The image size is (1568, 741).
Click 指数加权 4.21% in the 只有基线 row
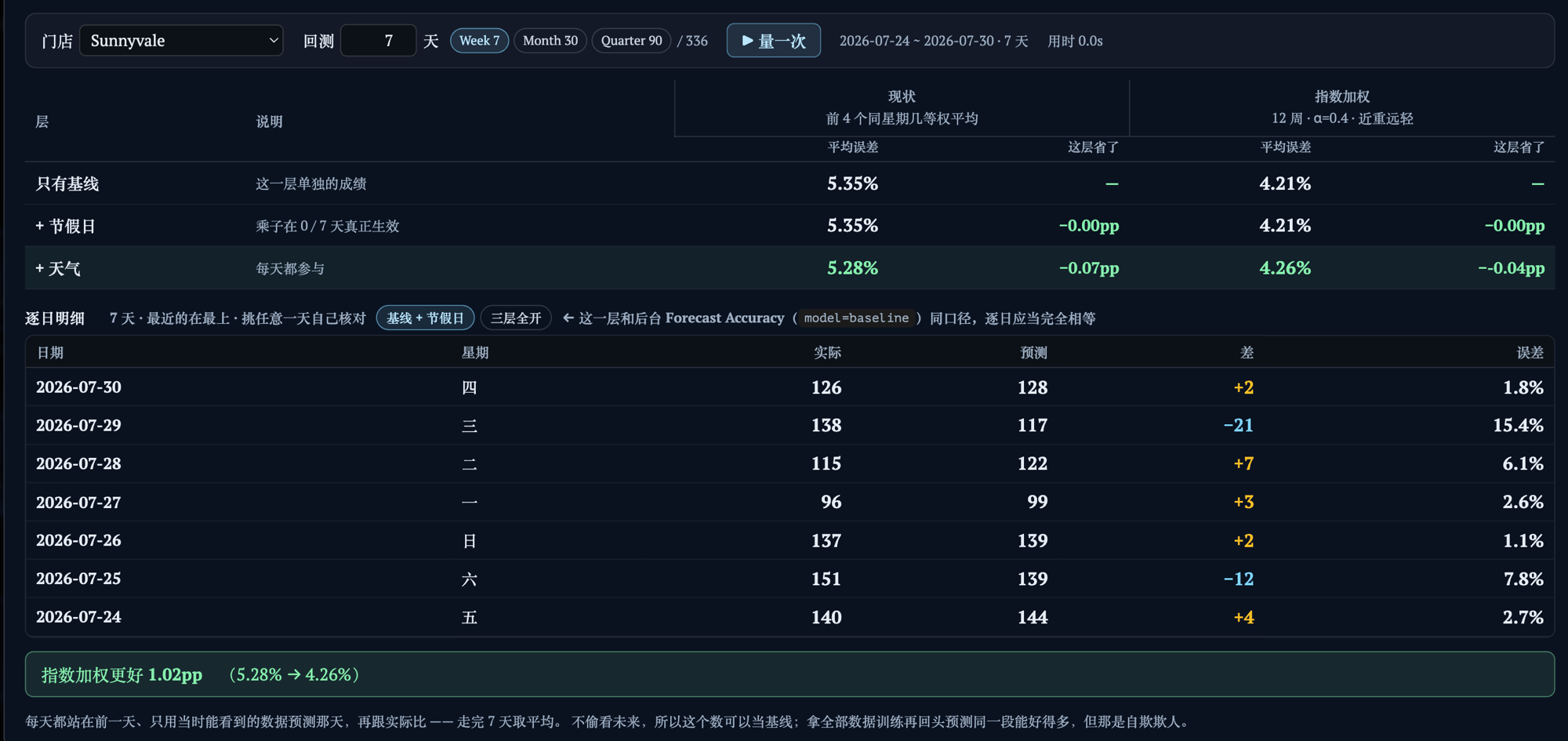coord(1285,183)
